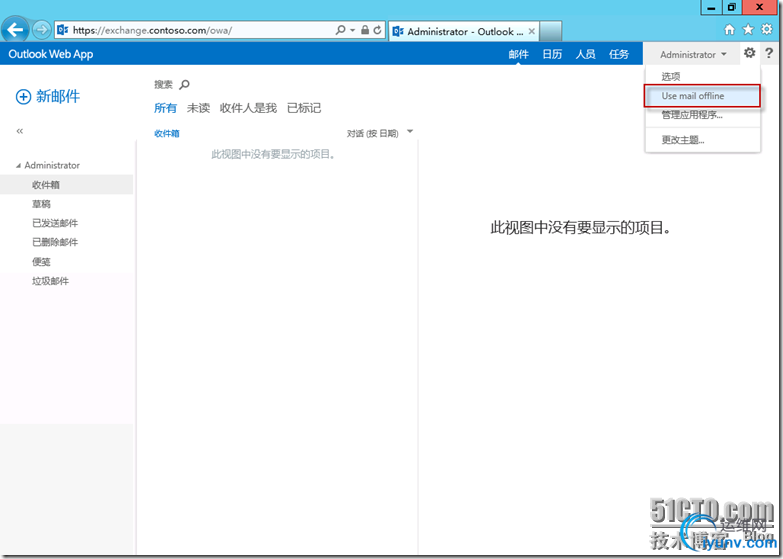Click the browser Back arrow button
Viewport: 783px width, 559px height.
[x=15, y=30]
